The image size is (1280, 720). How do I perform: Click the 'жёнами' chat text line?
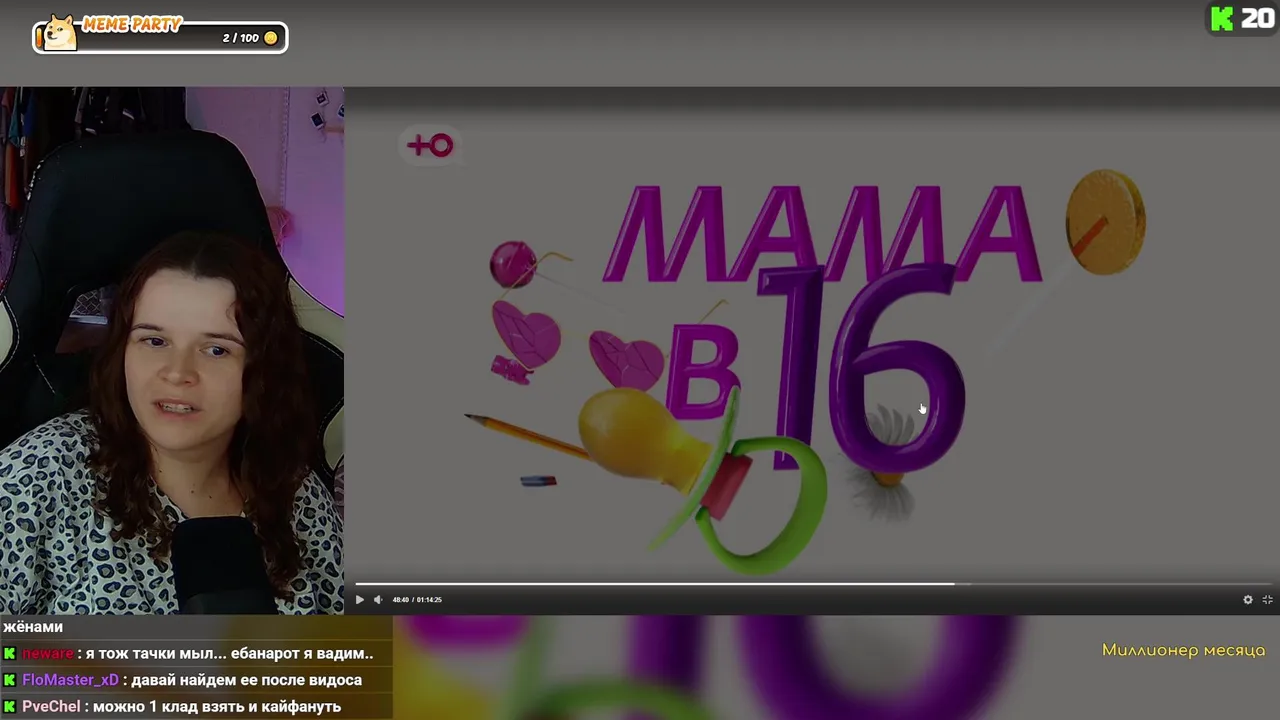[x=33, y=627]
